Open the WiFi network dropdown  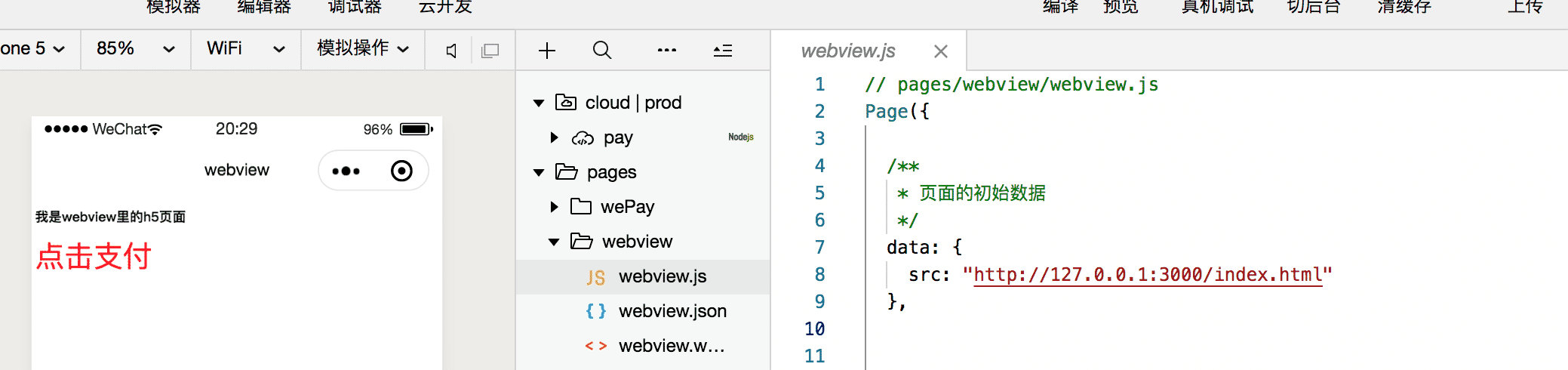[x=246, y=49]
